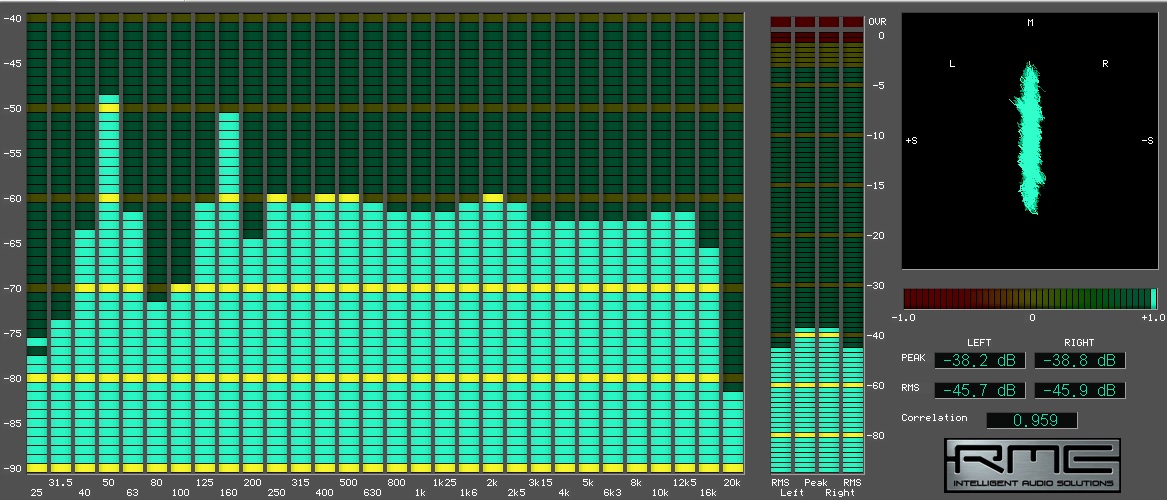This screenshot has width=1167, height=500.
Task: Click the right PEAK readout of -38.8 dB
Action: [1079, 360]
